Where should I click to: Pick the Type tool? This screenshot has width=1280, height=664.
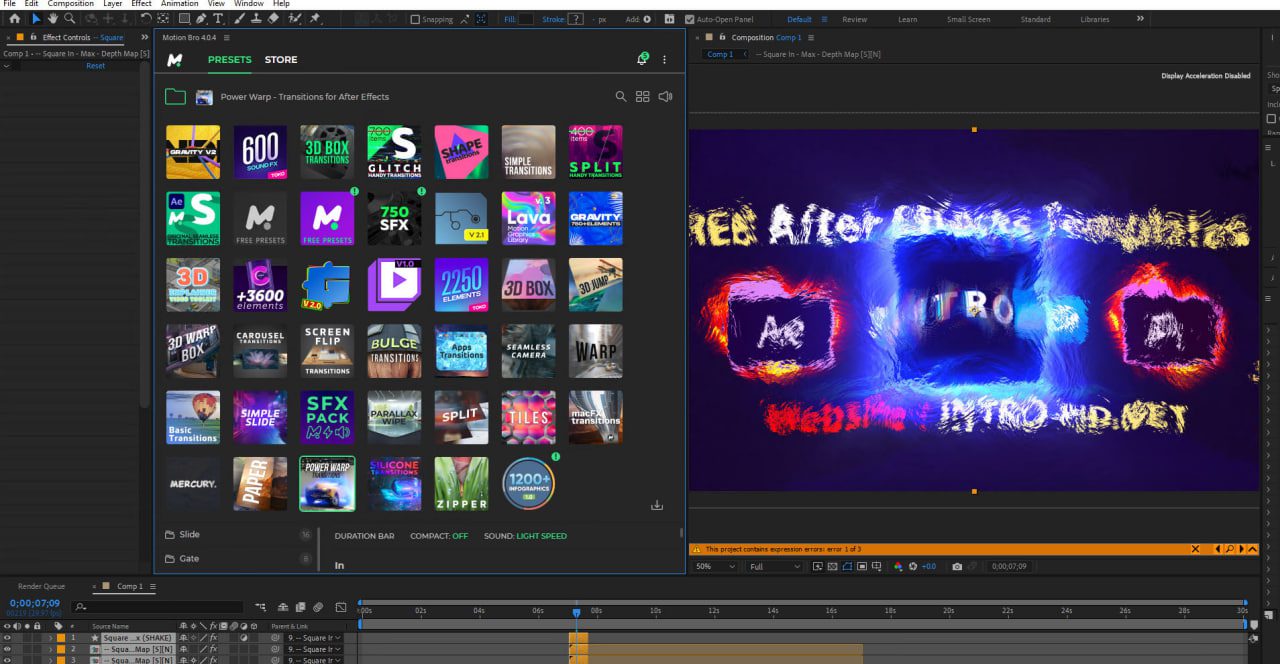[x=218, y=19]
